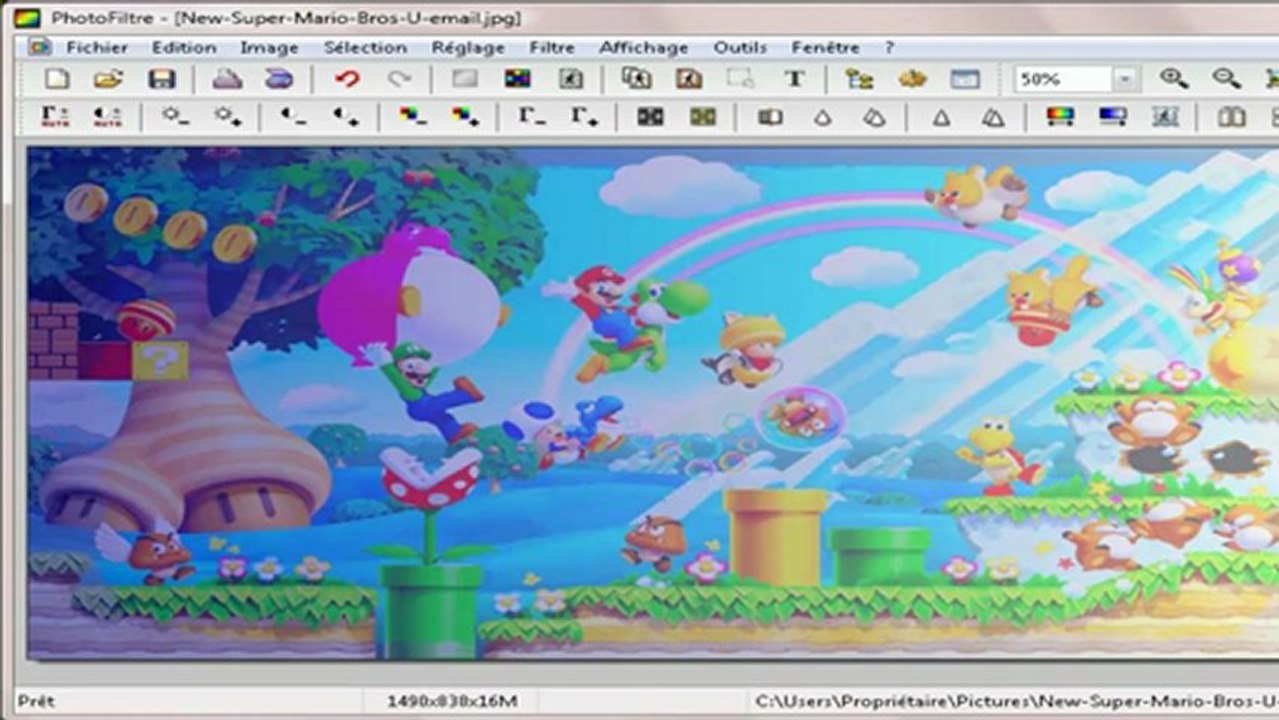Screen dimensions: 1279x720
Task: Open Hue variation rainbow icon
Action: pyautogui.click(x=1060, y=117)
